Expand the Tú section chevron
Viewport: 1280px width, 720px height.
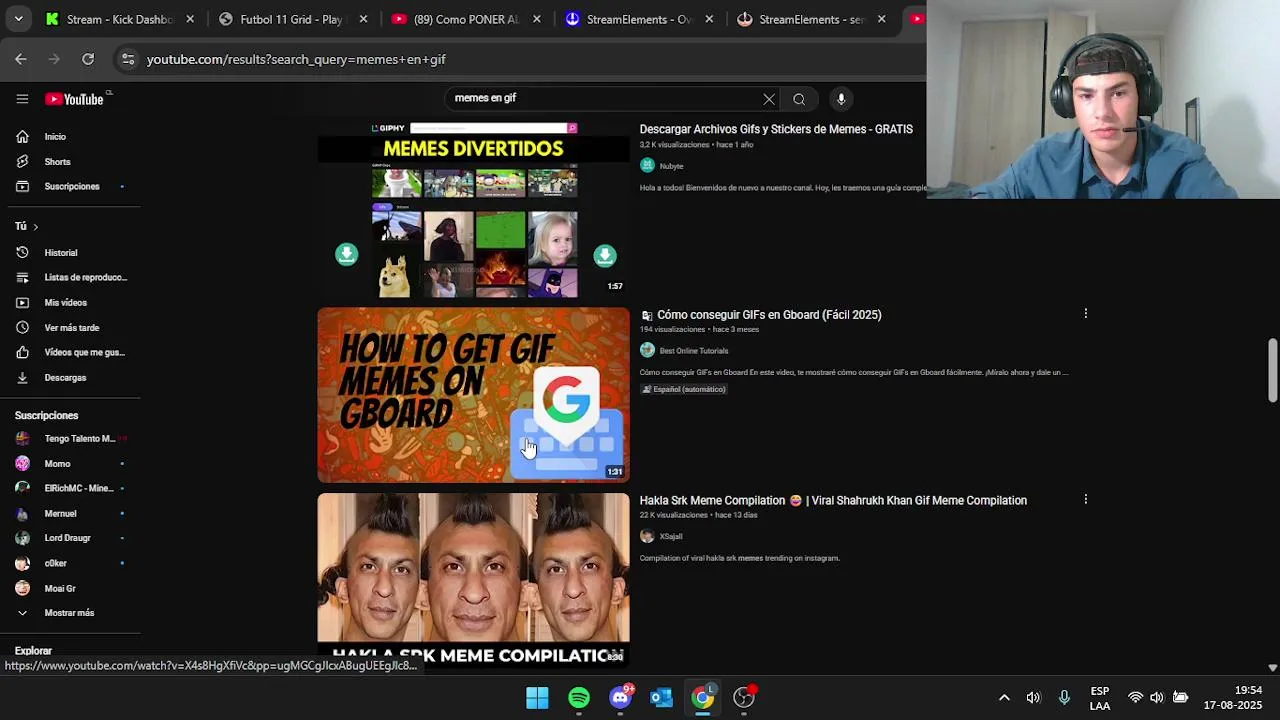pyautogui.click(x=35, y=227)
